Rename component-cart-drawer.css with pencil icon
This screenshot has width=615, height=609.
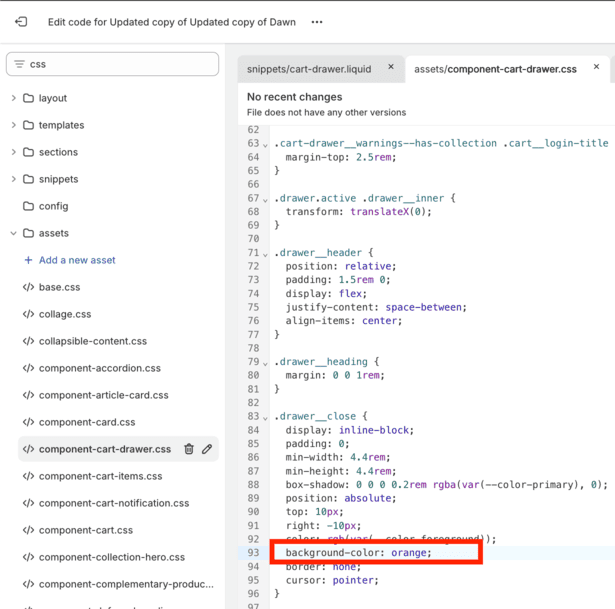[x=207, y=449]
